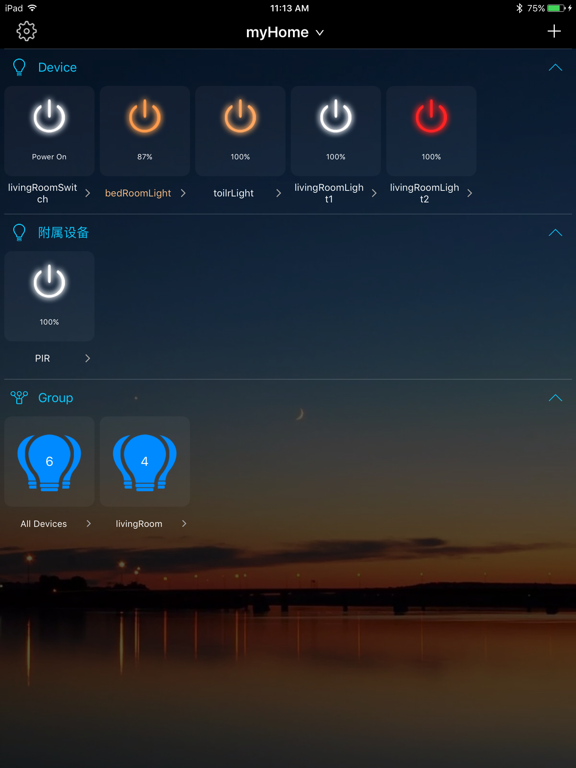Open livingRoomSwitch details chevron
The width and height of the screenshot is (576, 768).
[88, 193]
